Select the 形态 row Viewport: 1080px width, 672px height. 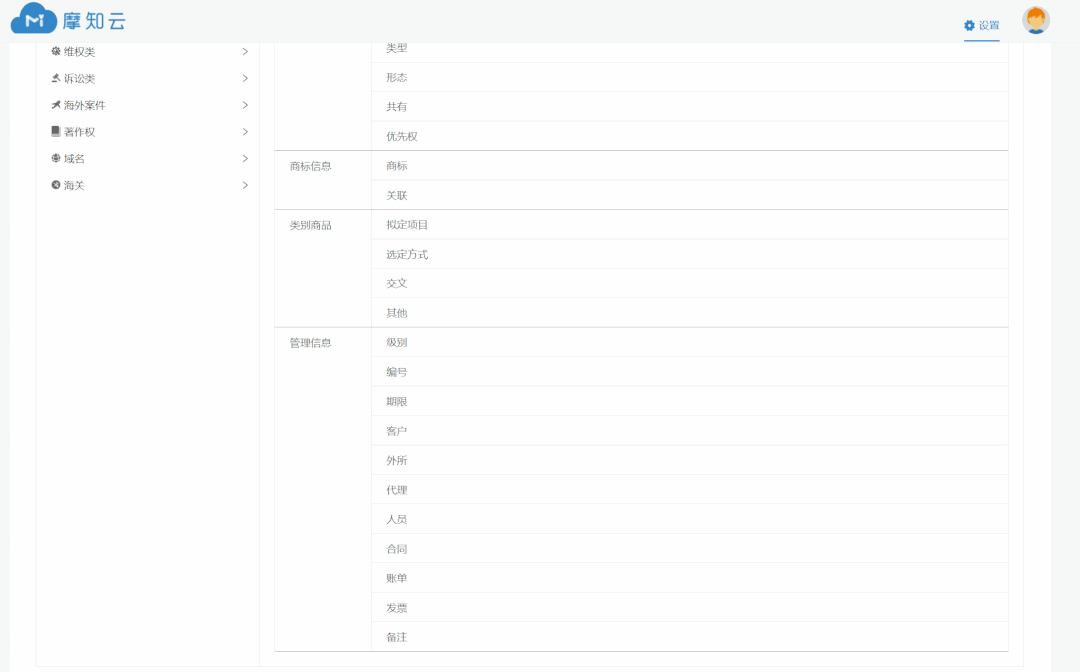coord(689,77)
